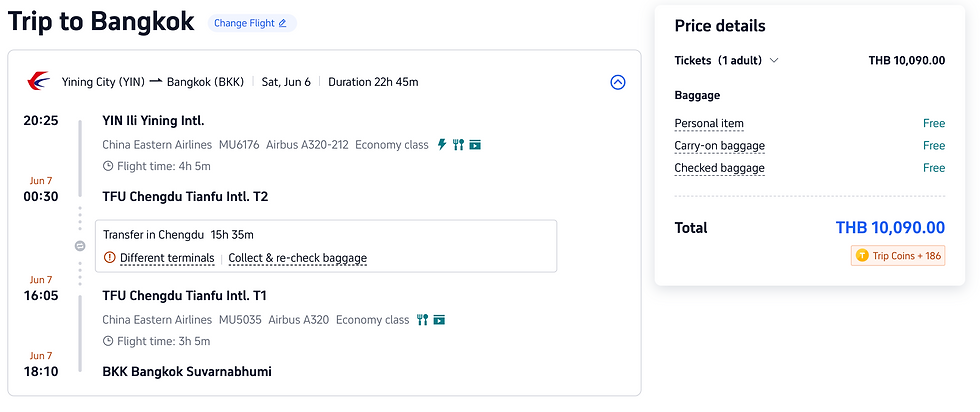The width and height of the screenshot is (980, 412).
Task: Click the in-flight entertainment icon for MU6176
Action: tap(475, 145)
